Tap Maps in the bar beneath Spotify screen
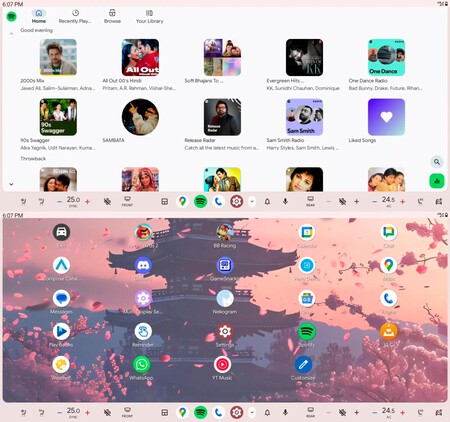Viewport: 450px width, 422px height. (182, 201)
